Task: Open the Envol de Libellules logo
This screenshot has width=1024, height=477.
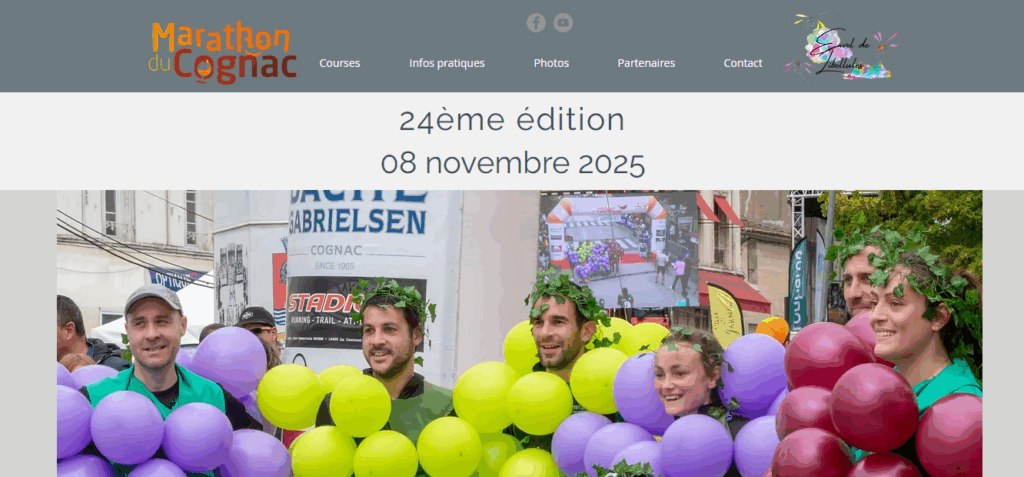Action: pos(841,46)
